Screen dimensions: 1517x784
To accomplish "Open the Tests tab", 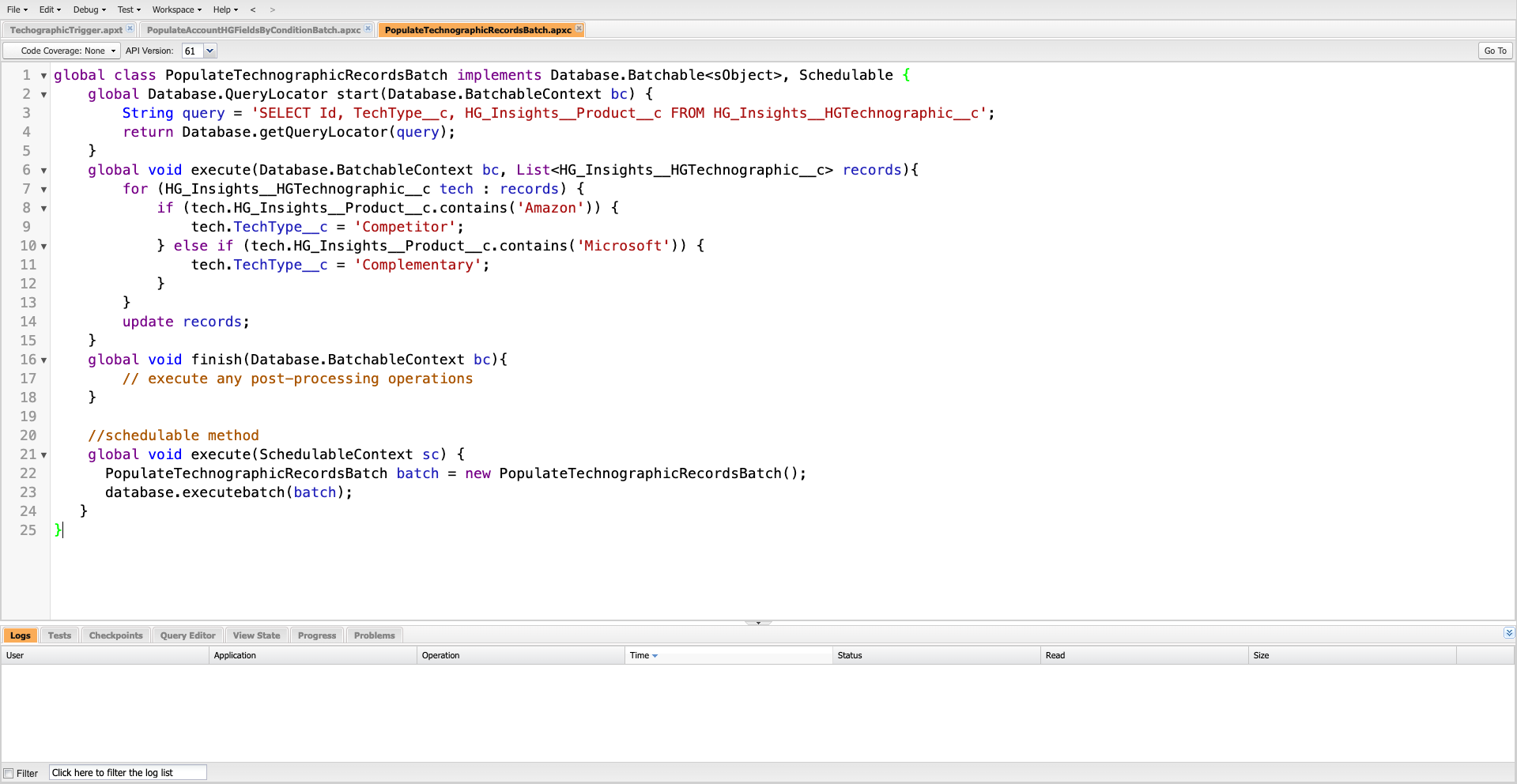I will tap(59, 635).
